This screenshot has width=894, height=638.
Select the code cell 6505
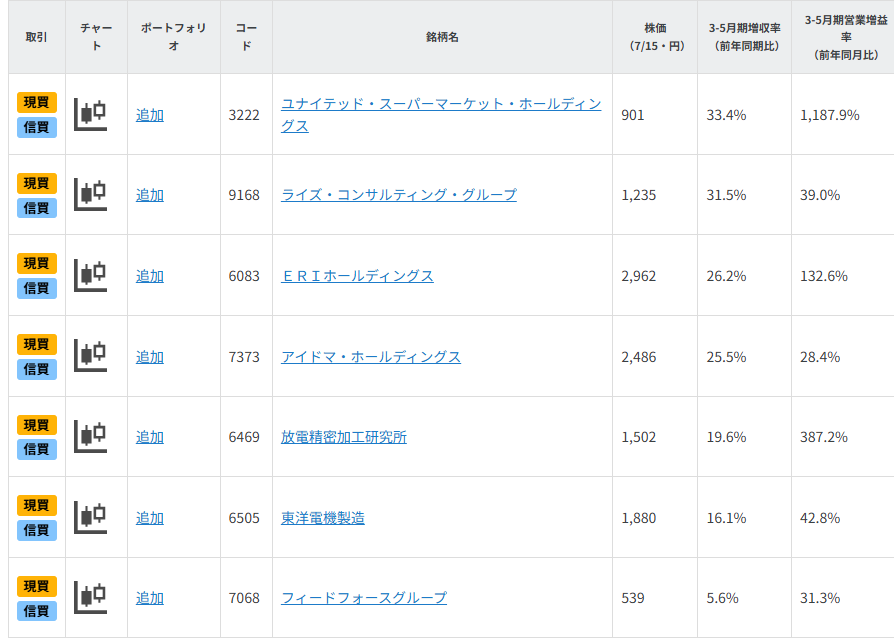pyautogui.click(x=244, y=518)
